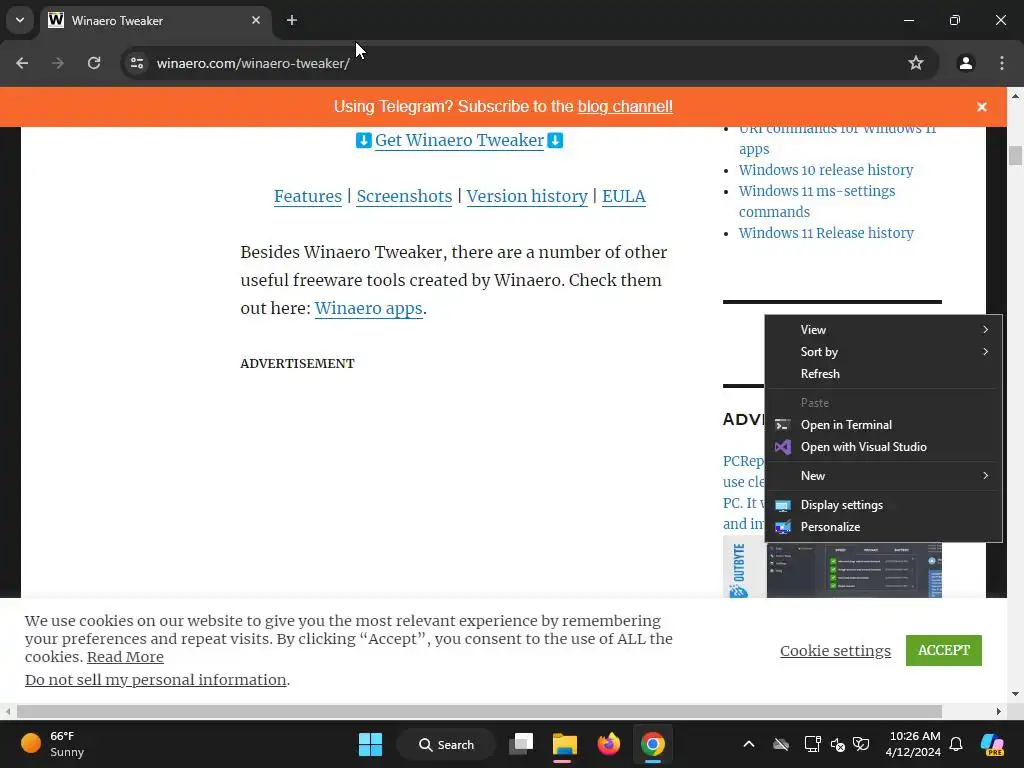Expand the New submenu
The image size is (1024, 768).
(x=883, y=476)
